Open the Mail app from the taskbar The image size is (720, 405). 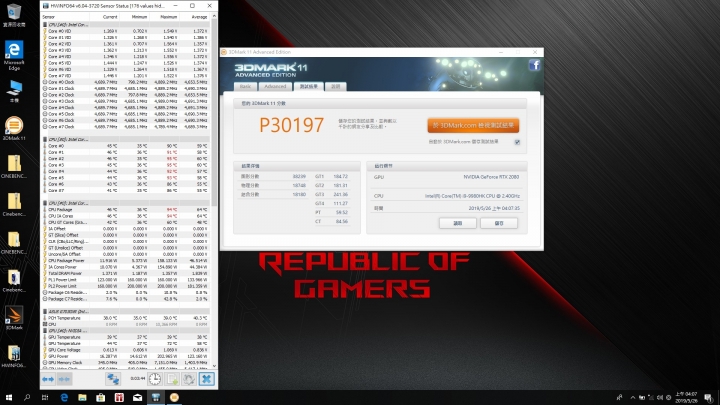(x=137, y=398)
